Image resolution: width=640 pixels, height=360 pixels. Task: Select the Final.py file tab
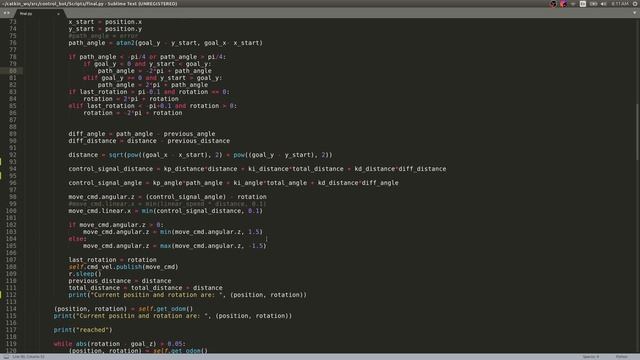coord(39,13)
